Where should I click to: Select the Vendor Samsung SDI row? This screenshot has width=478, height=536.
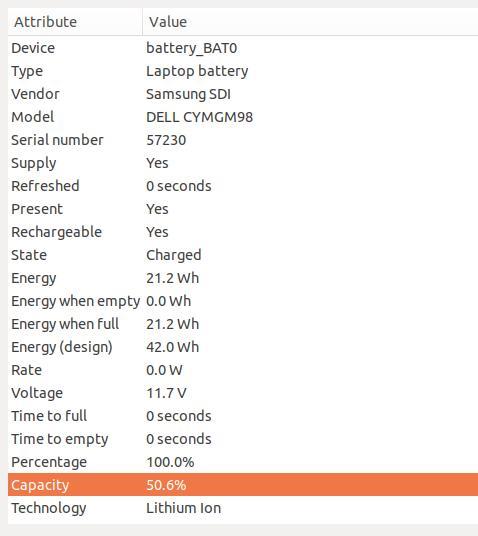(x=243, y=94)
